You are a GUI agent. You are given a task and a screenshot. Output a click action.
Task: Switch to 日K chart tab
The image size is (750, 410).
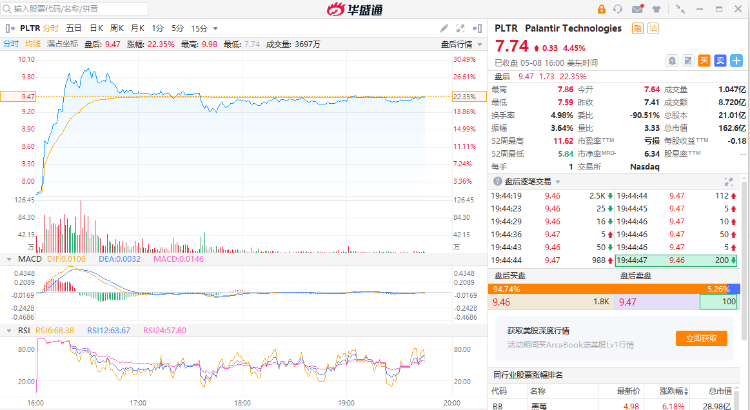click(x=96, y=28)
